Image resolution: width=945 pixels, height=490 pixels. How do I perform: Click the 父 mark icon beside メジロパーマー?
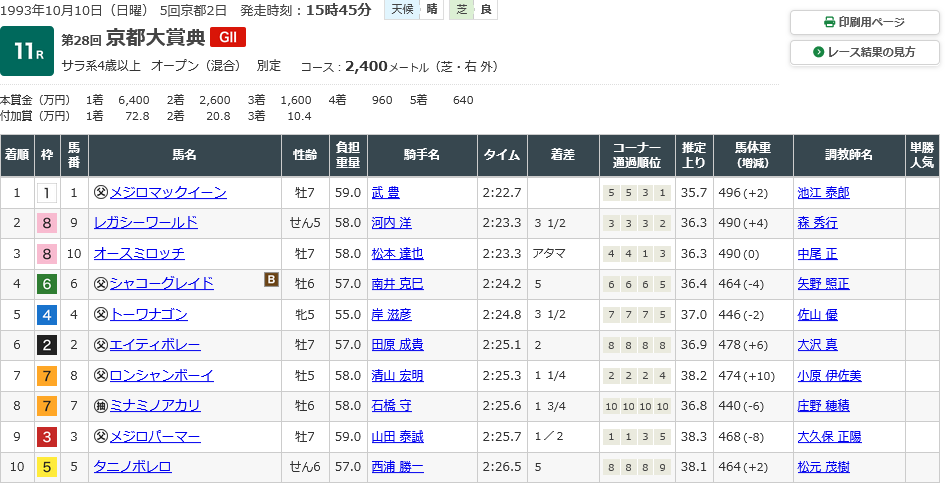click(x=101, y=436)
